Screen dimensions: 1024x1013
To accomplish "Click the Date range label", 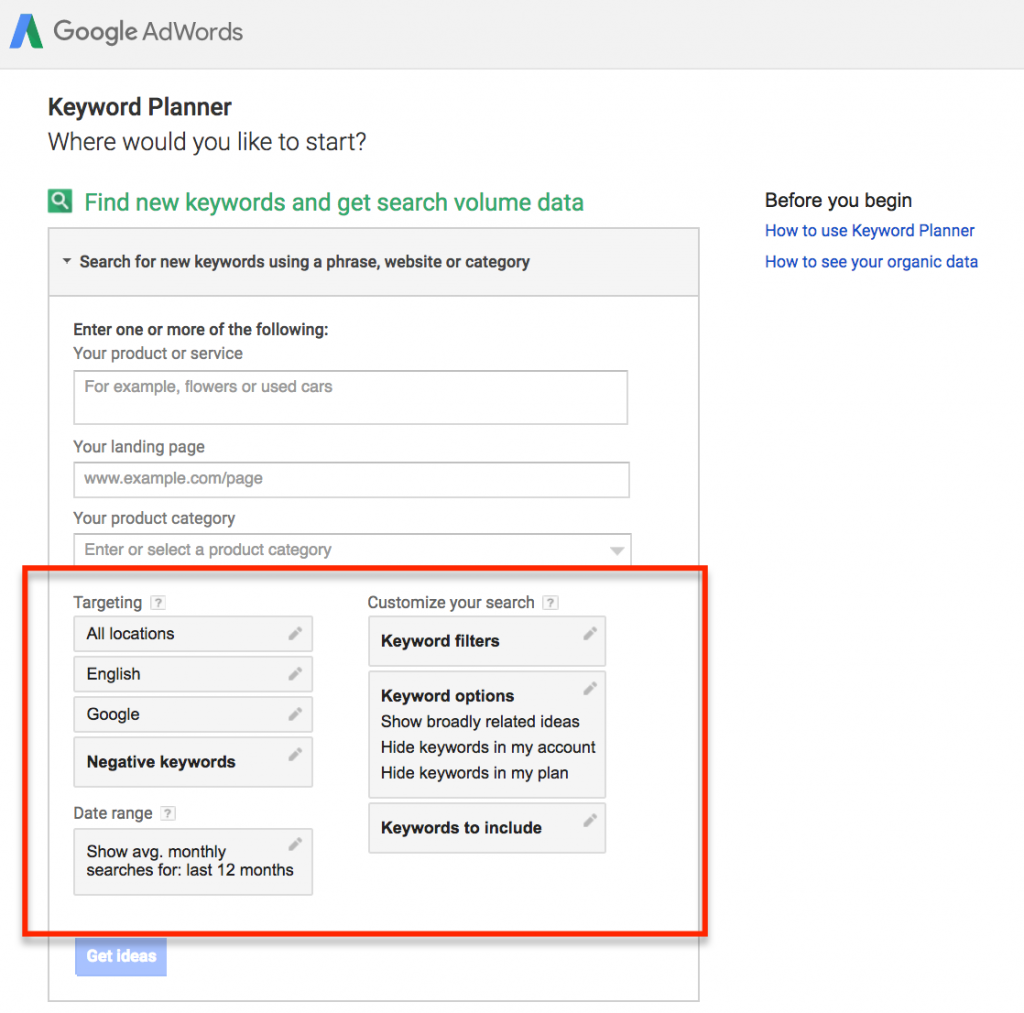I will 113,813.
